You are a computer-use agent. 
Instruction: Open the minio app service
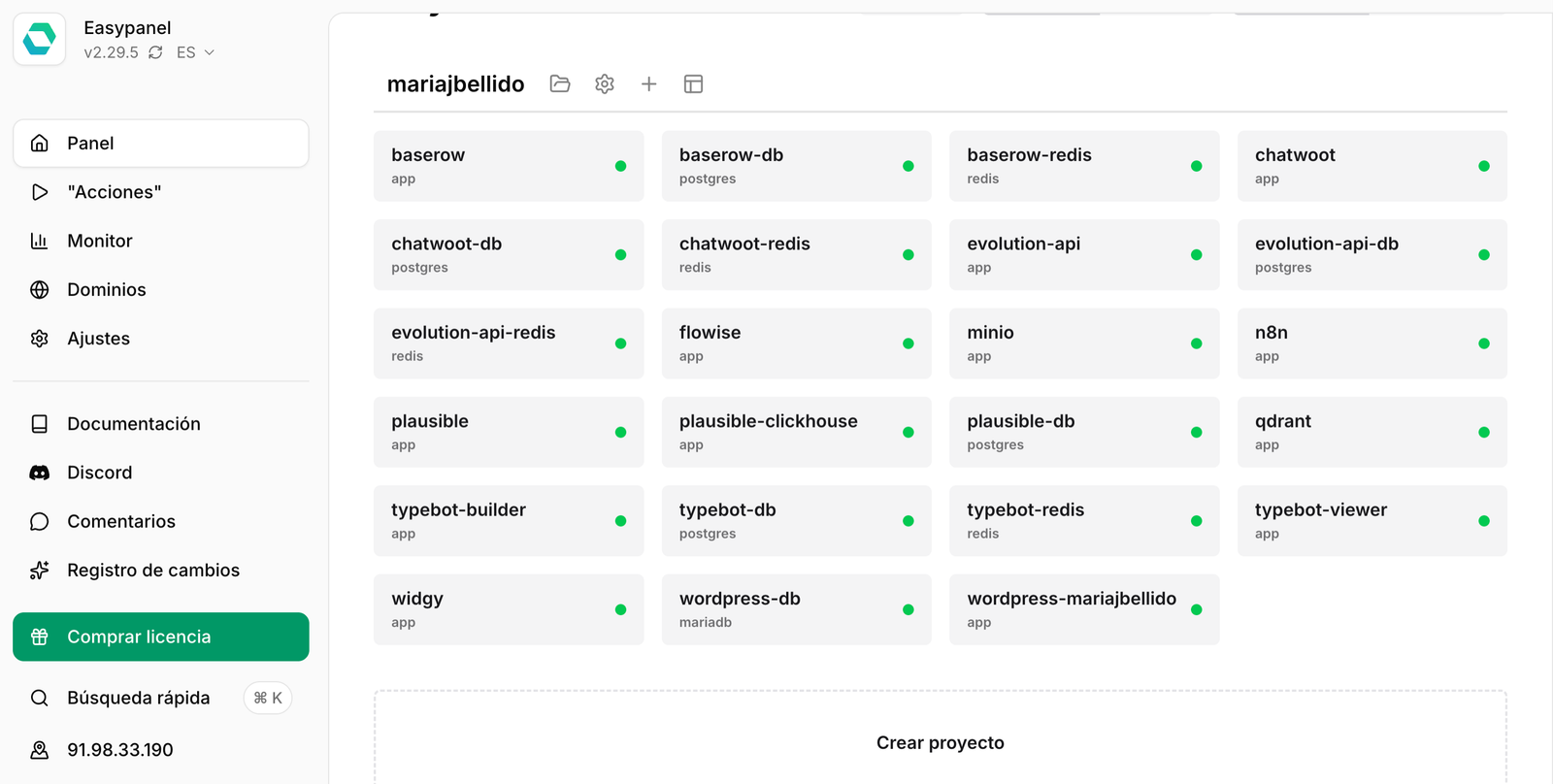[x=1084, y=343]
